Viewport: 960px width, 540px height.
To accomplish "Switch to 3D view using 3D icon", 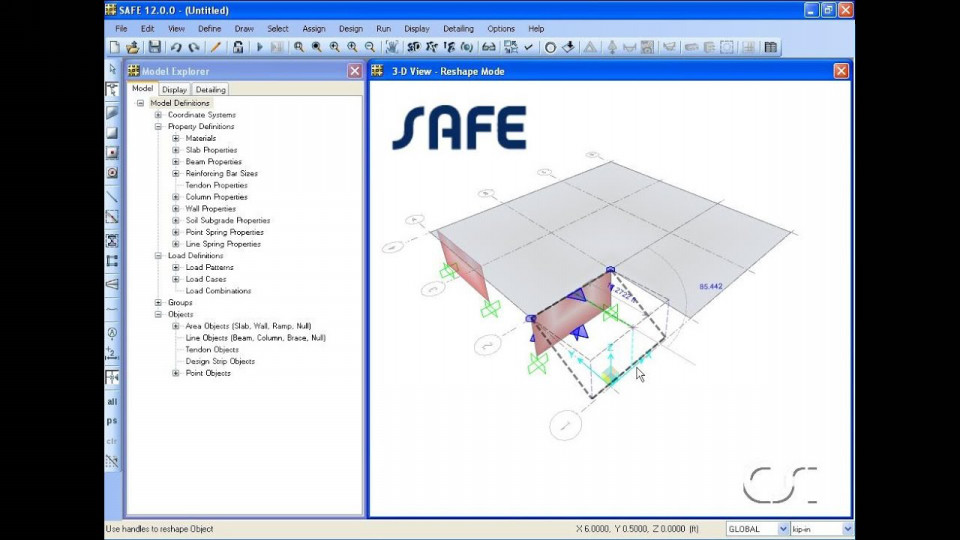I will (x=413, y=47).
